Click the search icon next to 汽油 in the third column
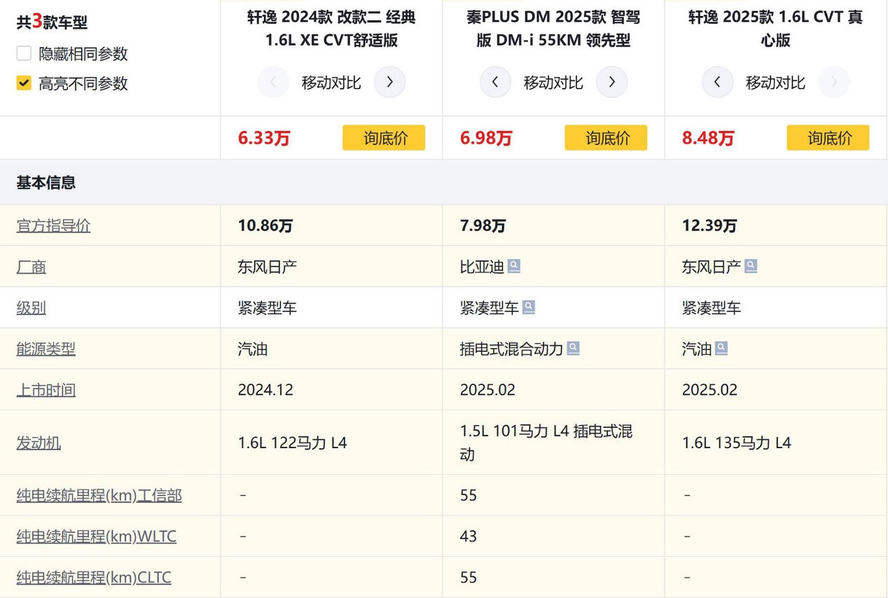Viewport: 888px width, 598px height. tap(720, 349)
